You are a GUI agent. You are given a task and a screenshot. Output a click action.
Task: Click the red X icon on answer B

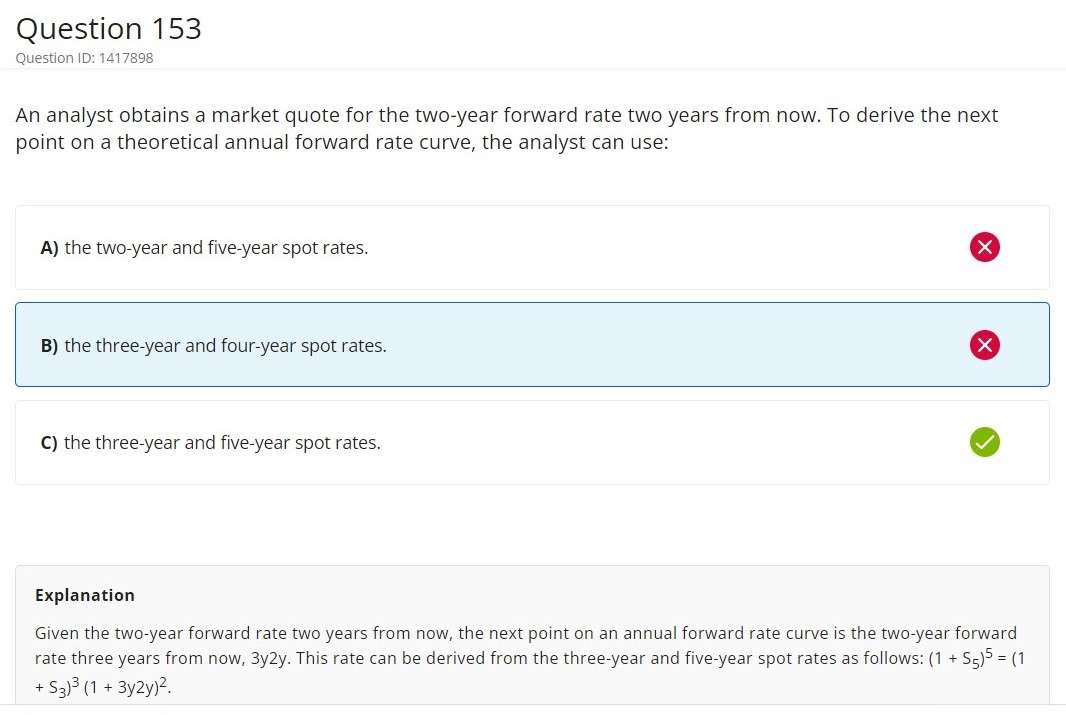click(x=984, y=345)
